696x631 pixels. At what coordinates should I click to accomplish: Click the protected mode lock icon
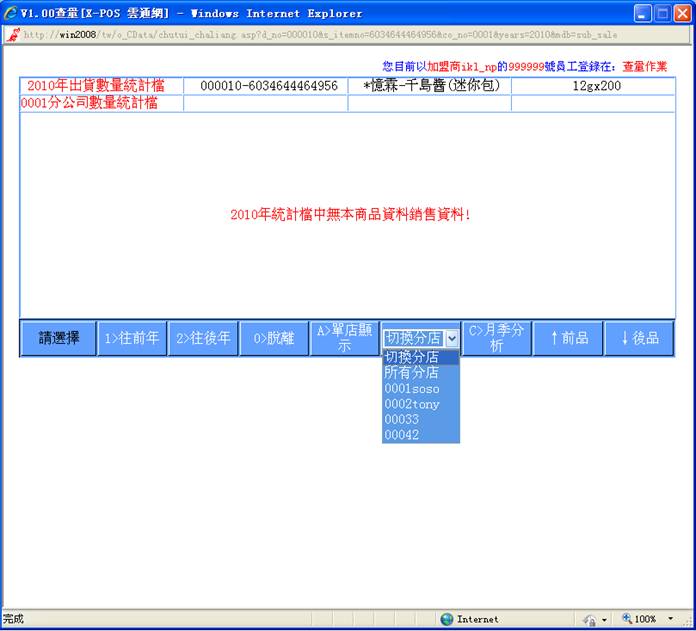(590, 619)
